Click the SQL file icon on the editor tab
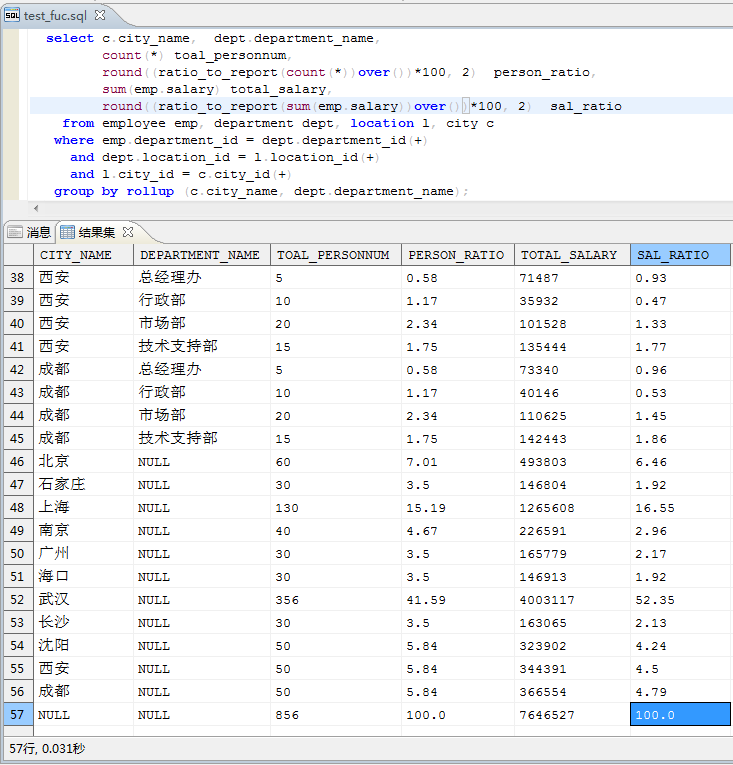The height and width of the screenshot is (765, 733). [12, 15]
